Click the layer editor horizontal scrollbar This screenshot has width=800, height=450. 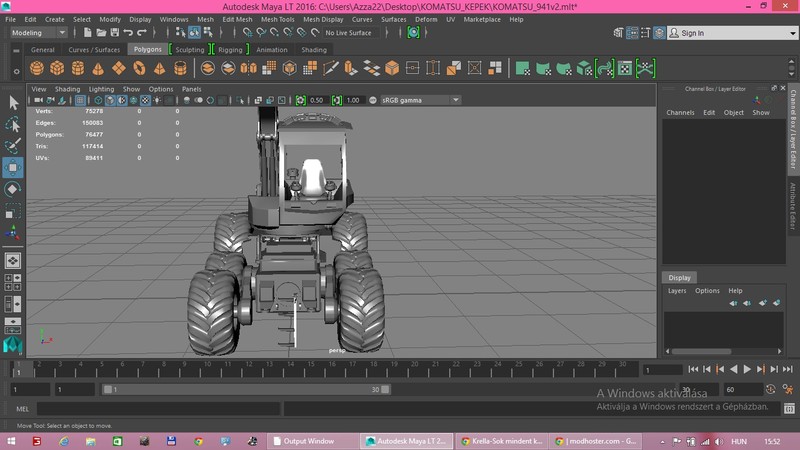(x=701, y=351)
